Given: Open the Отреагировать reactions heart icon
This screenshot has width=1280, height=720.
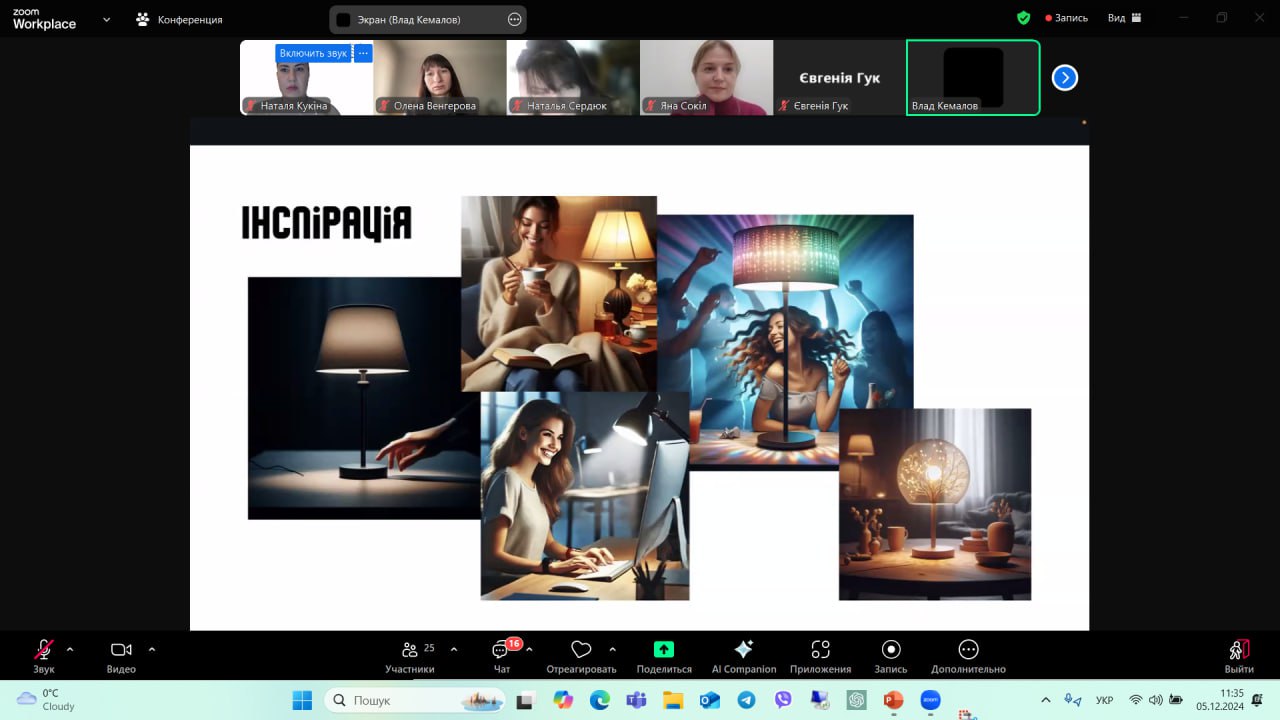Looking at the screenshot, I should [x=581, y=651].
